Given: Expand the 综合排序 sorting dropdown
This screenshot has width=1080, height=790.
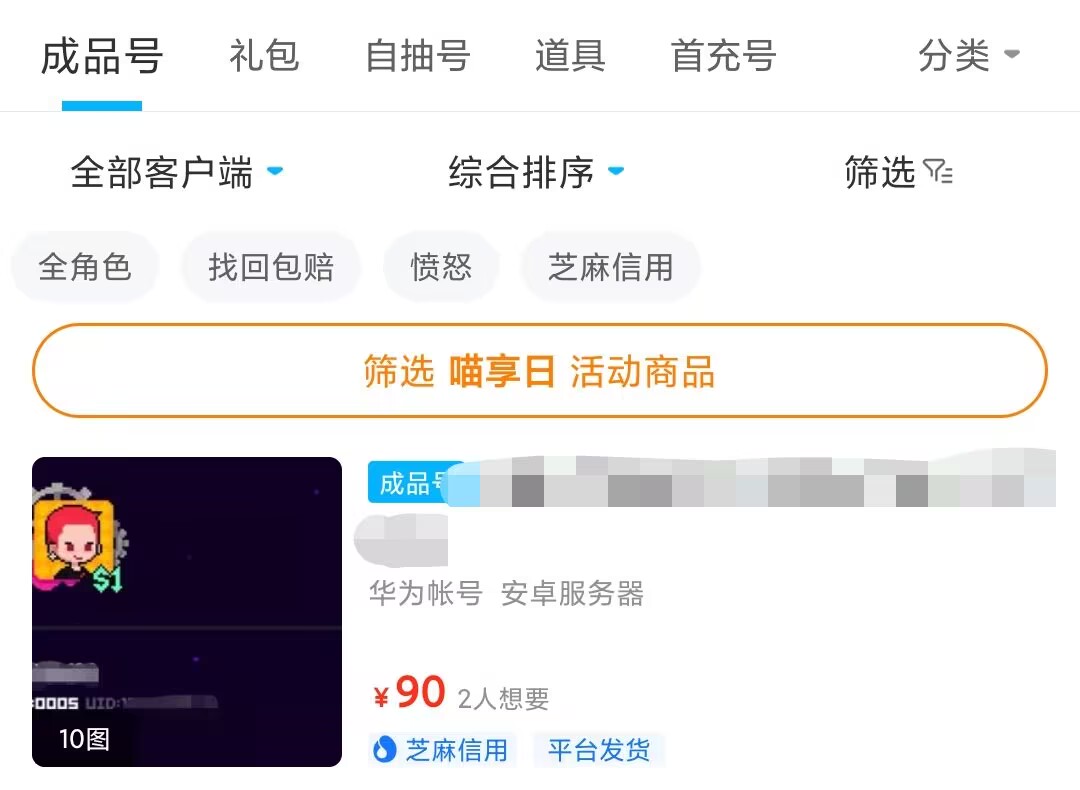Looking at the screenshot, I should pos(536,173).
